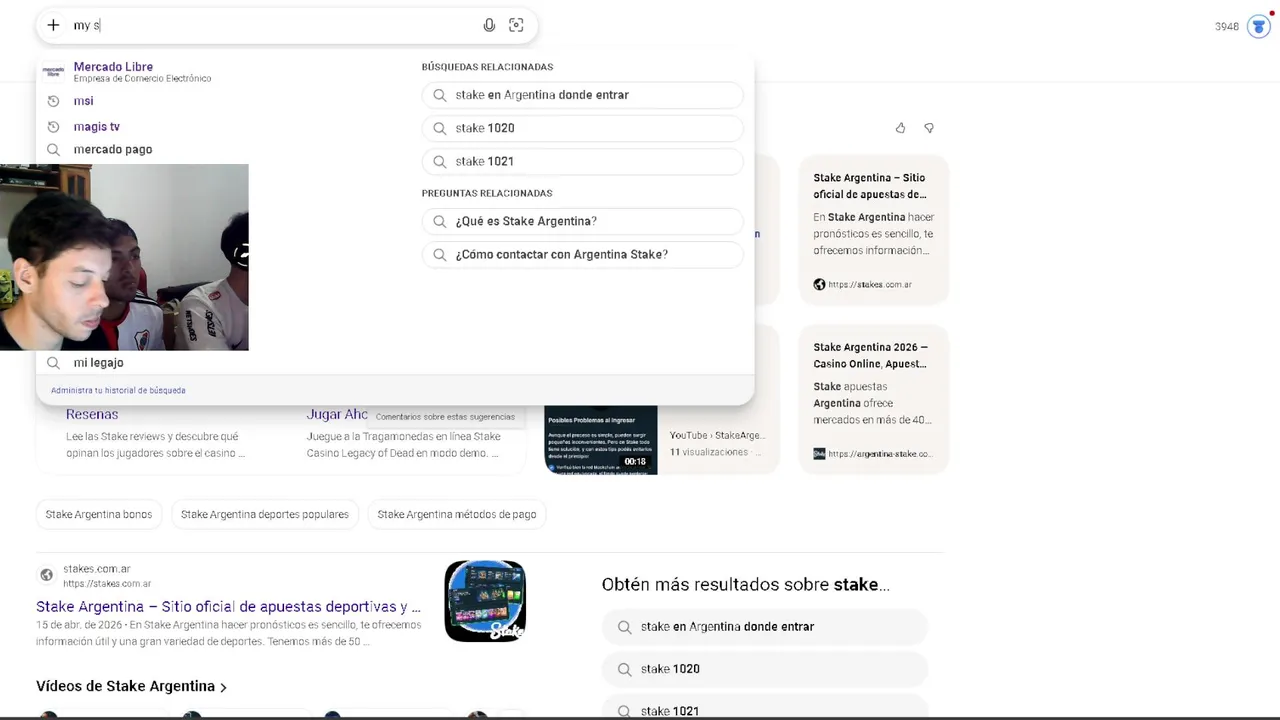Open rewards badge icon beside 3948
Screen dimensions: 1280x720
tap(1259, 26)
